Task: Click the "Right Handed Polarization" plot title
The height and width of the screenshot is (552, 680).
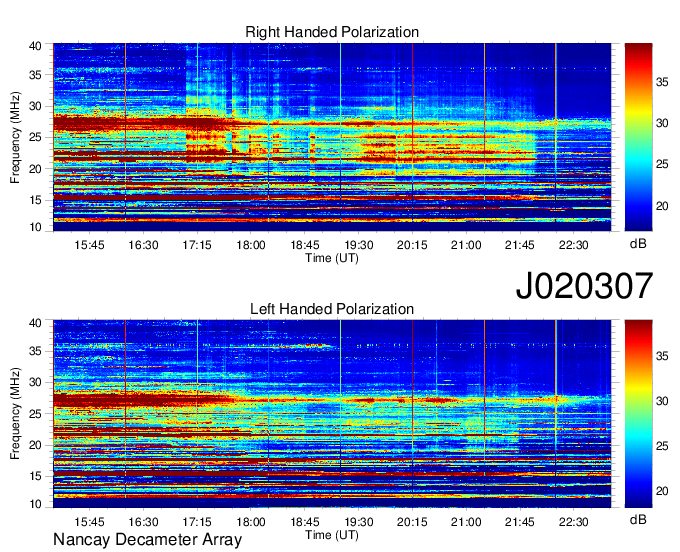Action: [x=332, y=32]
